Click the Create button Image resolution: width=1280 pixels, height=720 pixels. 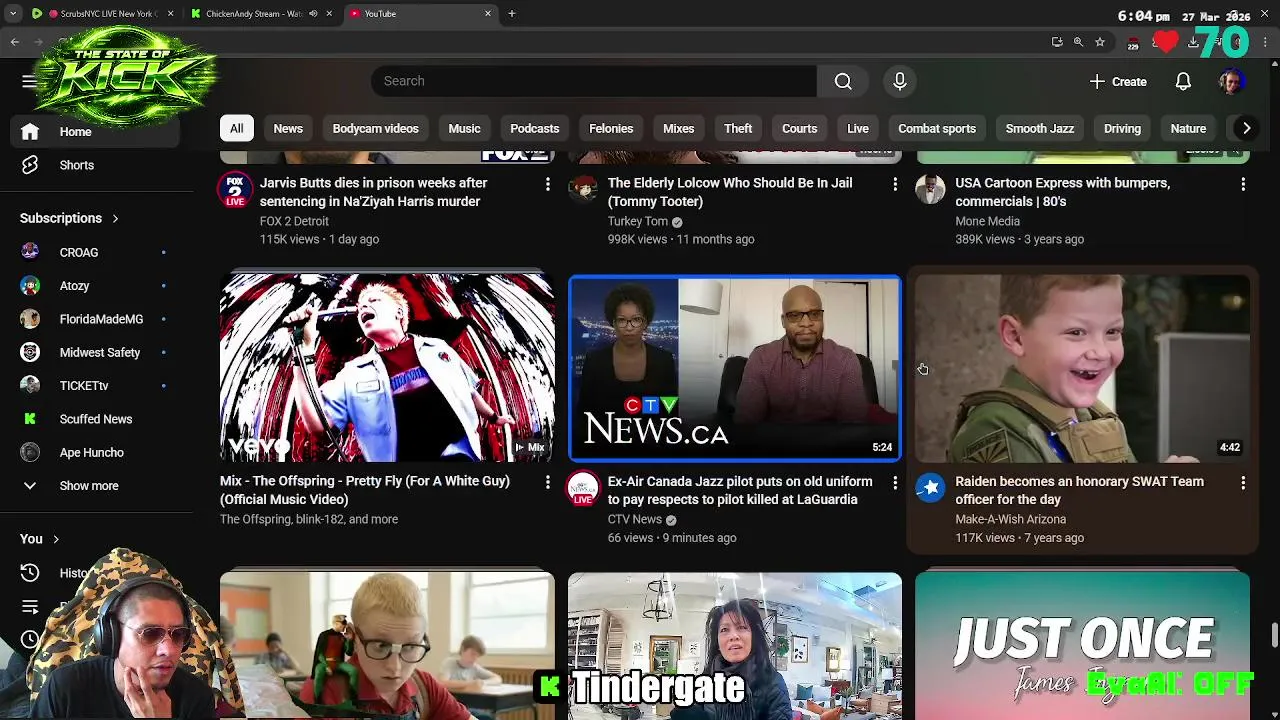1118,81
